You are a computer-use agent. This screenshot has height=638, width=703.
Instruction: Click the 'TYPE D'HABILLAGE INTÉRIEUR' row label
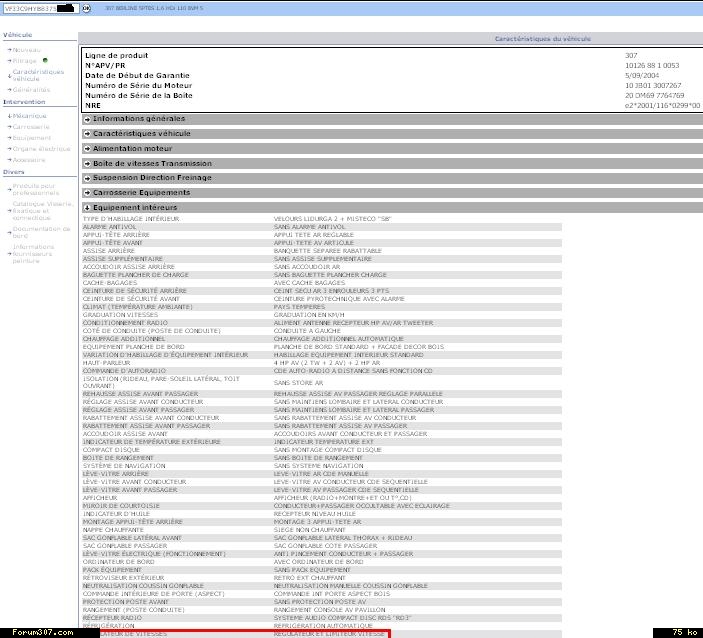click(131, 219)
